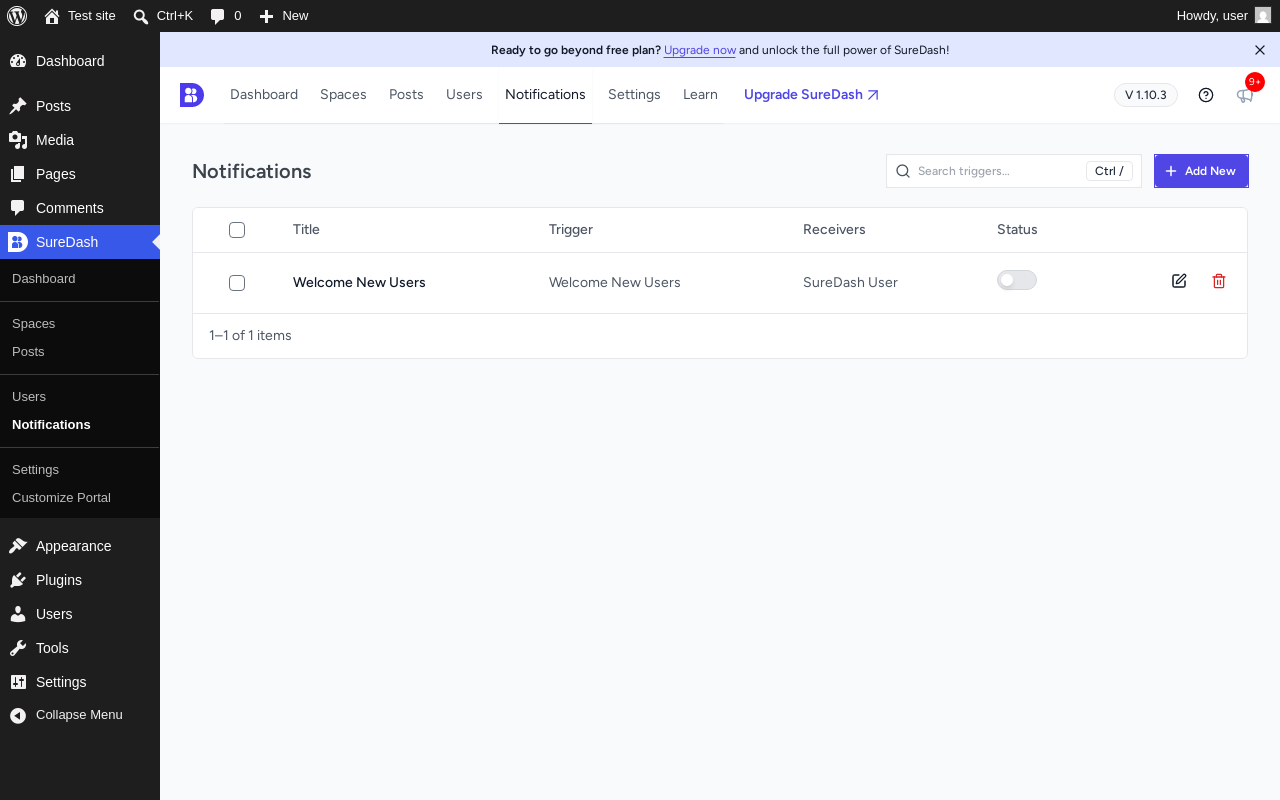Viewport: 1280px width, 800px height.
Task: Open the help question mark icon
Action: (1206, 95)
